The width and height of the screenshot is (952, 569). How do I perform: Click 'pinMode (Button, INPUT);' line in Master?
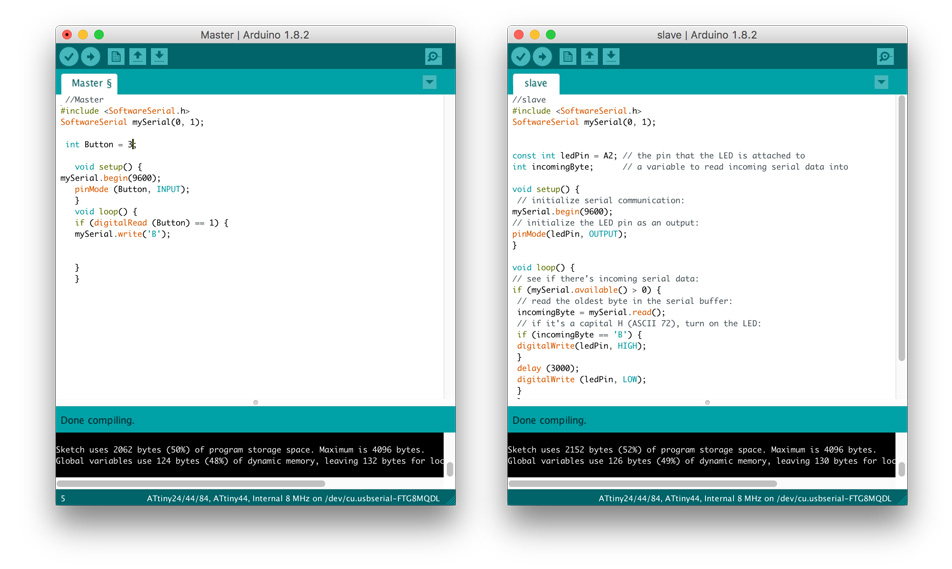pyautogui.click(x=132, y=189)
